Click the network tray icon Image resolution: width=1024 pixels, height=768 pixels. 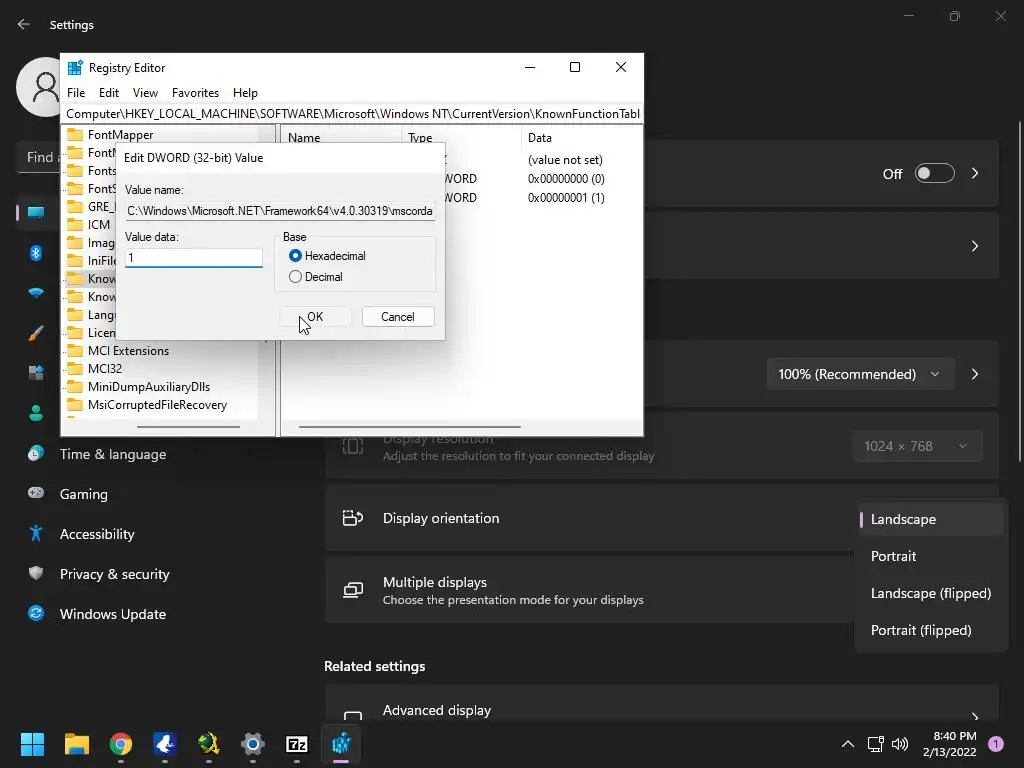[875, 744]
